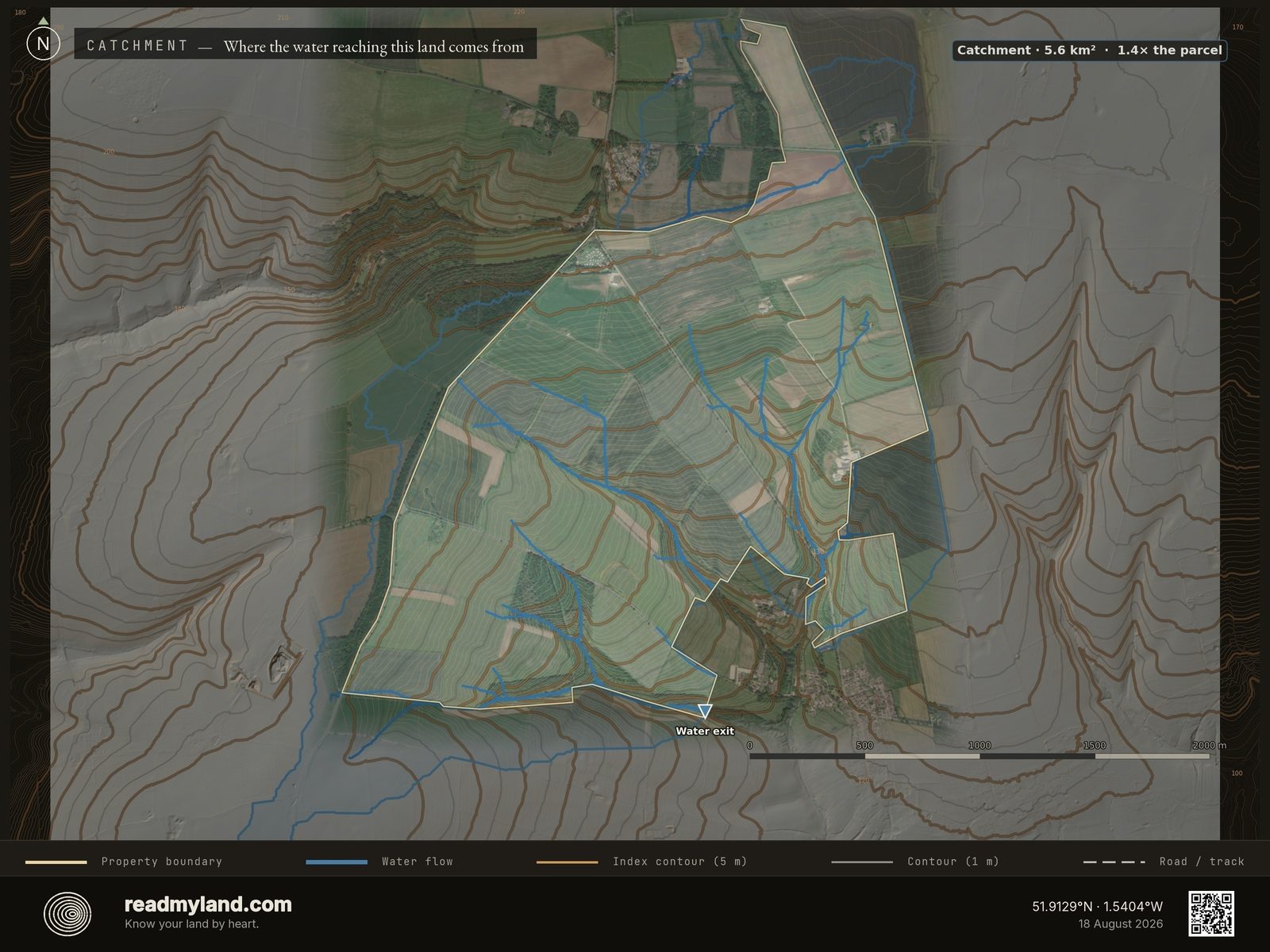Viewport: 1270px width, 952px height.
Task: Click the dashed Road / track legend line
Action: (1114, 862)
